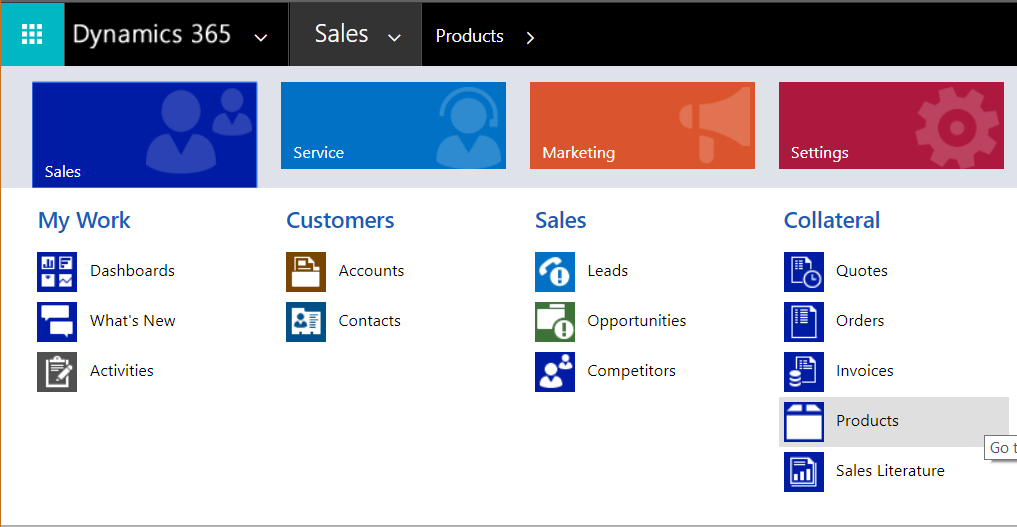The width and height of the screenshot is (1017, 527).
Task: Click the Quotes icon
Action: pyautogui.click(x=804, y=272)
